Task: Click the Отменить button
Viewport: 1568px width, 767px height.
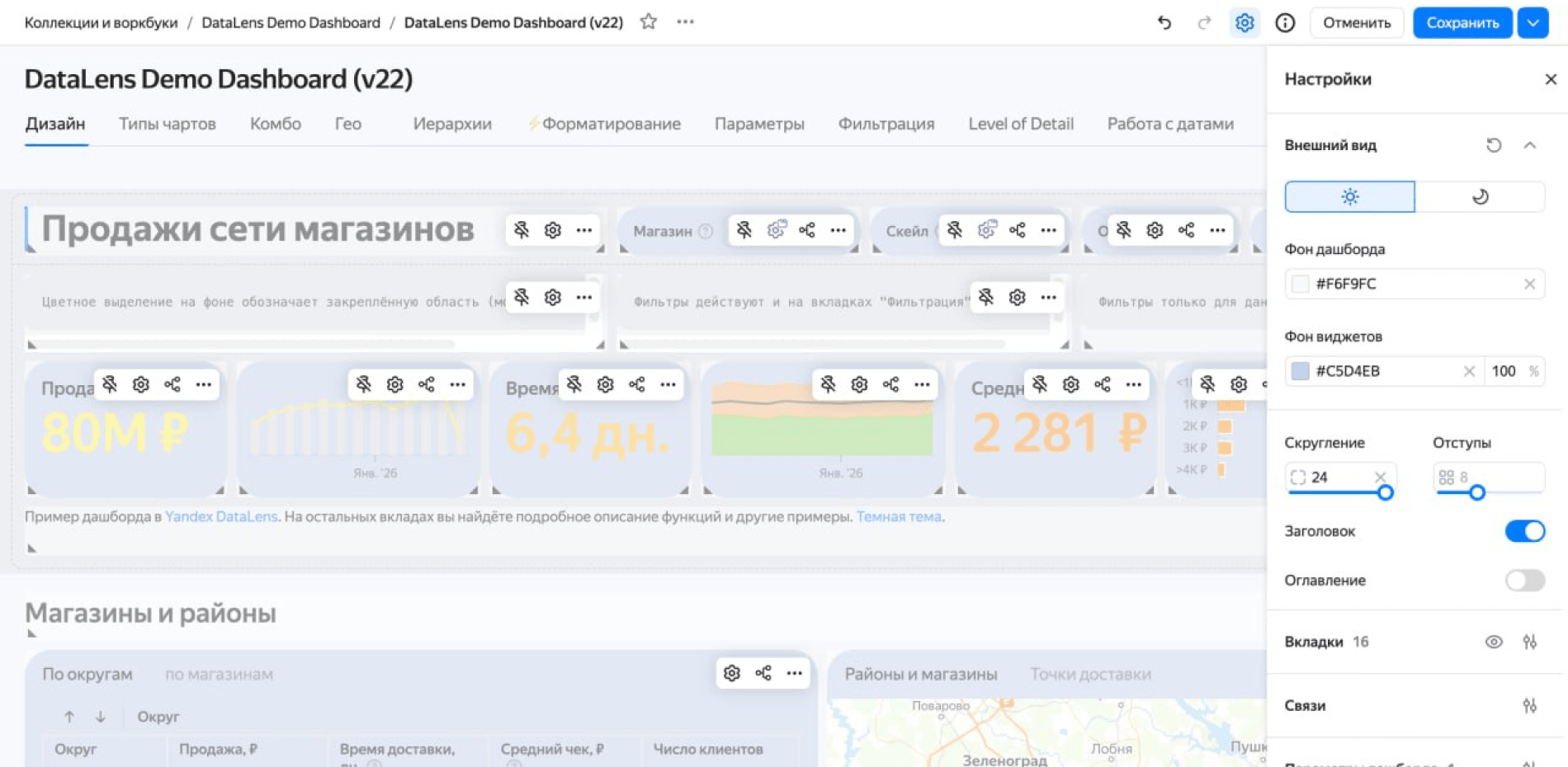Action: (1357, 23)
